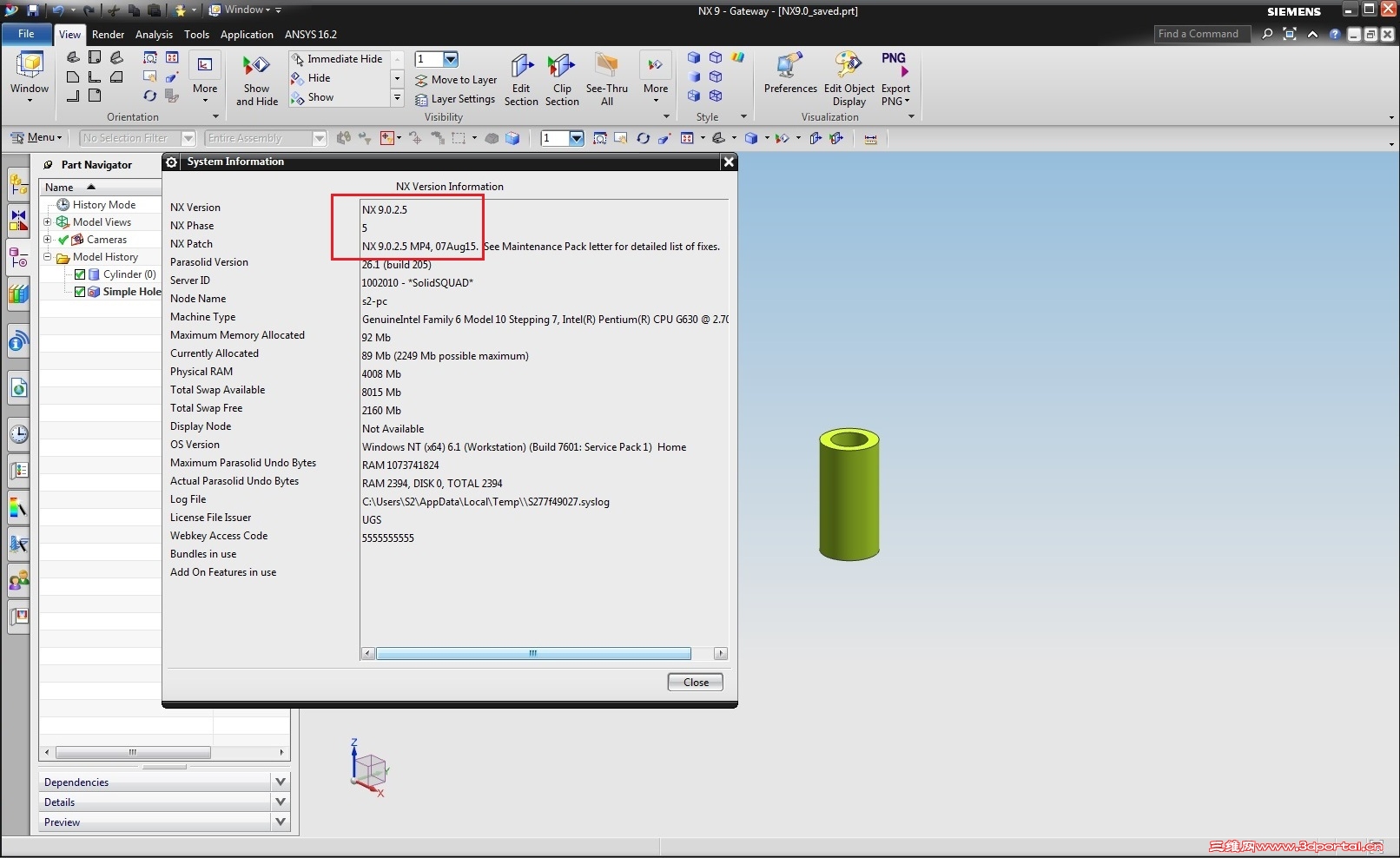This screenshot has width=1400, height=858.
Task: Close System Information dialog with the X
Action: [x=729, y=162]
